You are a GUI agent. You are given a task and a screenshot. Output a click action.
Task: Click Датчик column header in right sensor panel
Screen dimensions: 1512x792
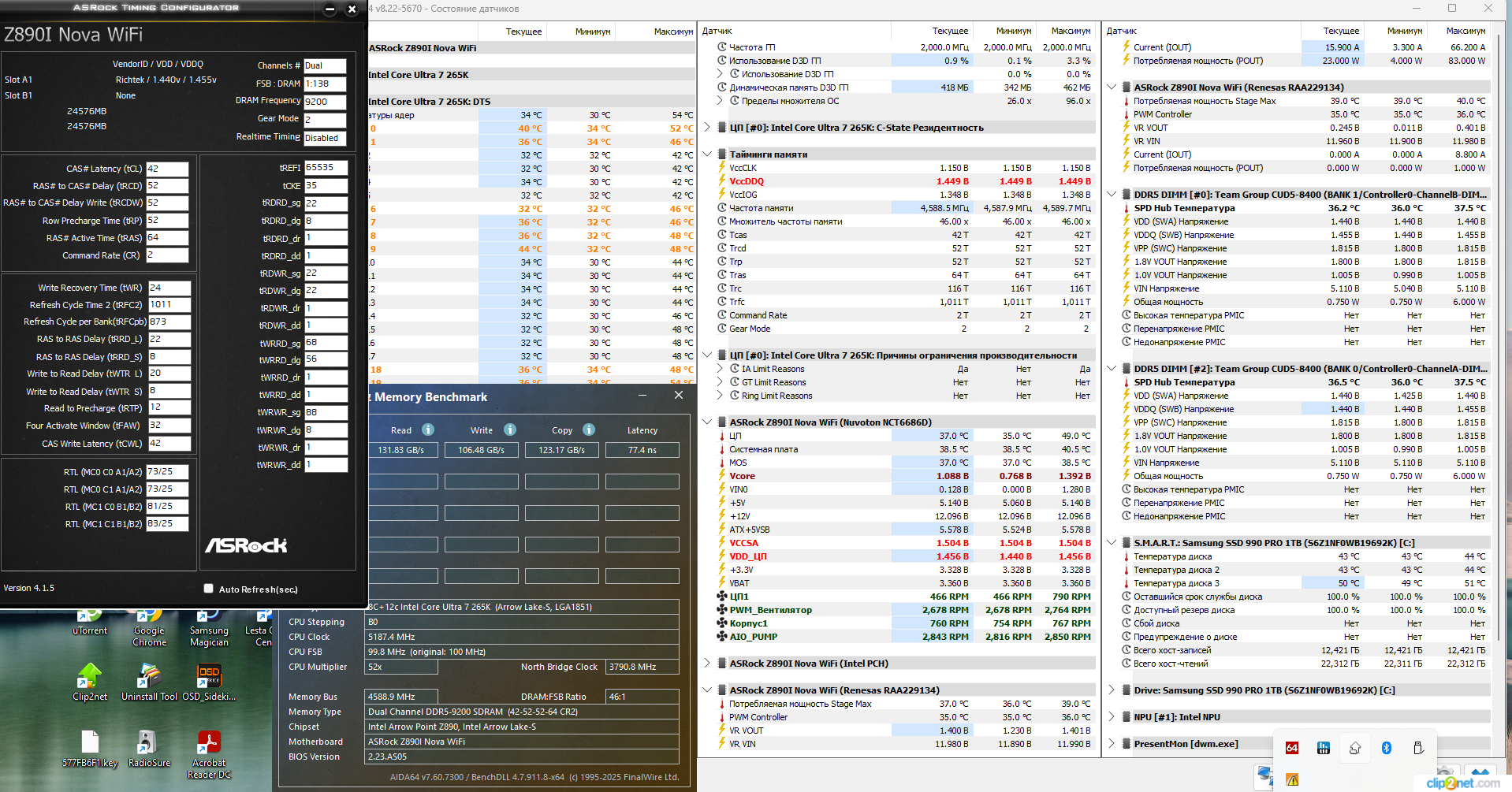point(1201,31)
